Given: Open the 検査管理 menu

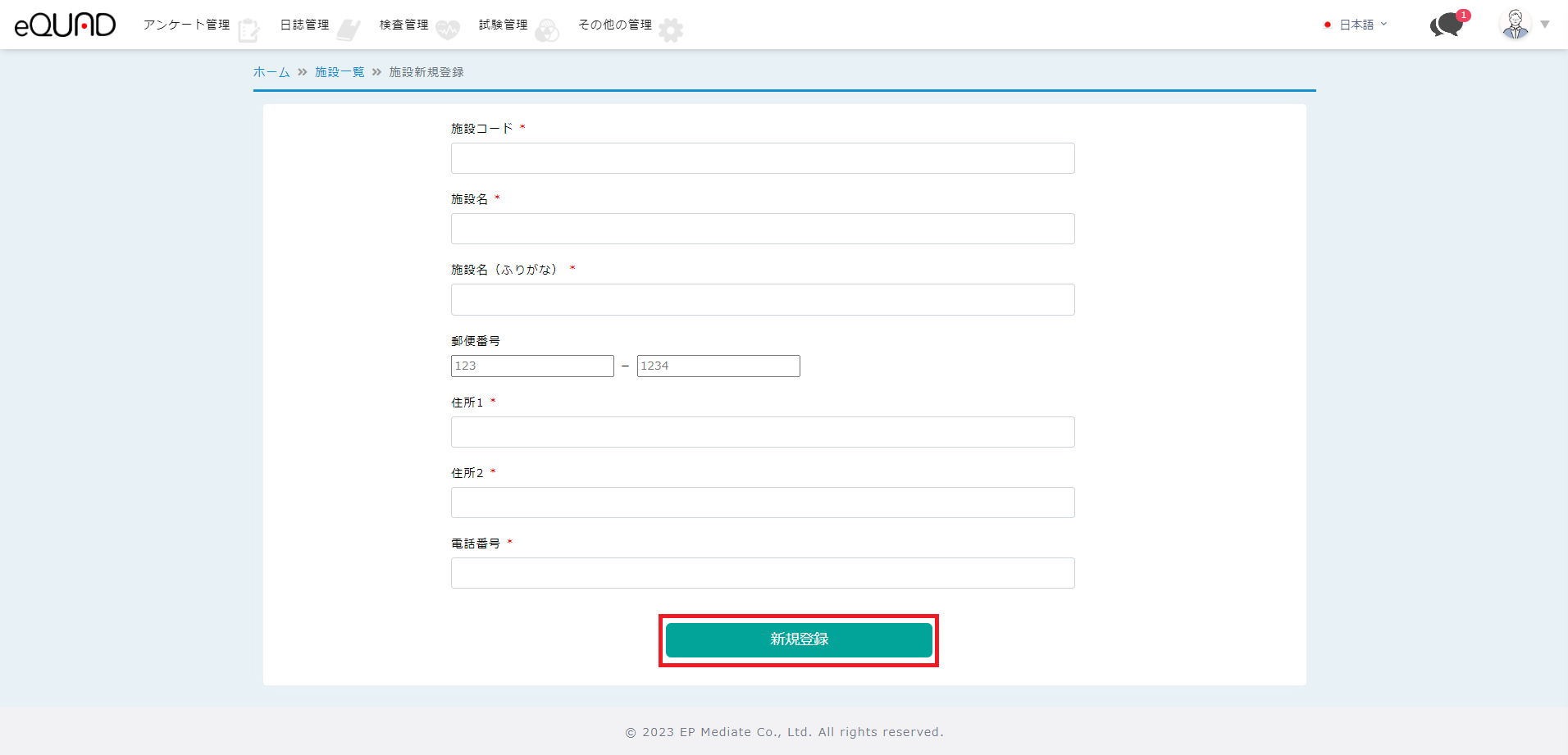Looking at the screenshot, I should (x=403, y=25).
